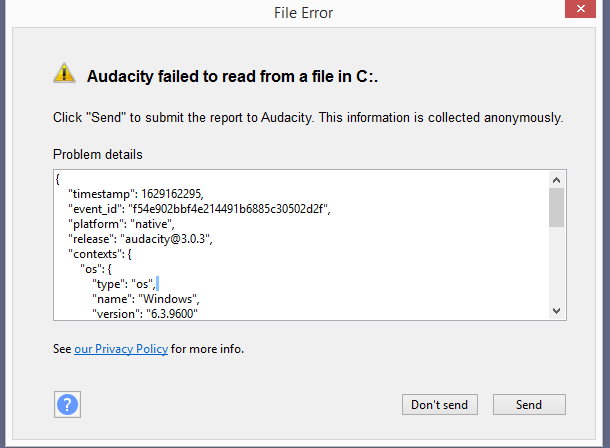
Task: Click the scrollbar thumb in the Problem details box
Action: point(556,207)
